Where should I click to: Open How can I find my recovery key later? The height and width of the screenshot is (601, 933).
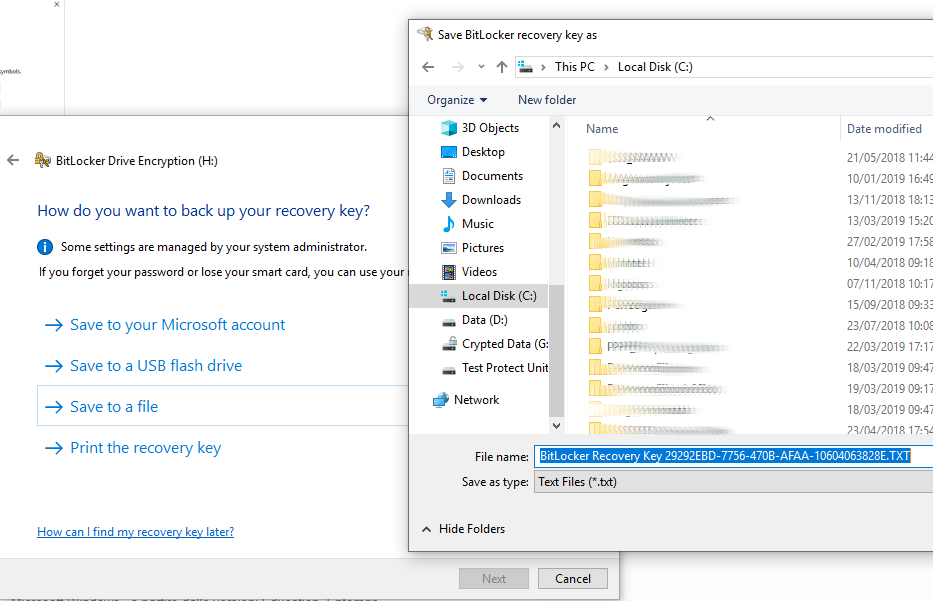click(x=136, y=532)
